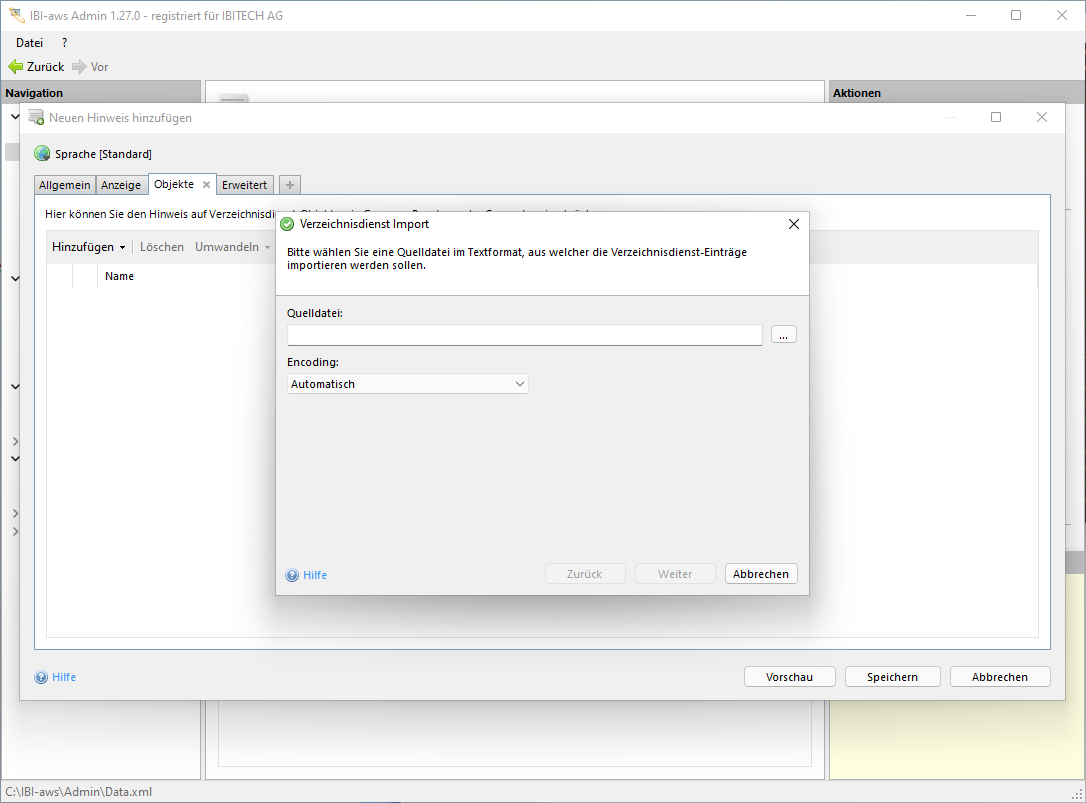Close the Verzeichnisdienst Import dialog
The height and width of the screenshot is (803, 1086).
[x=794, y=224]
